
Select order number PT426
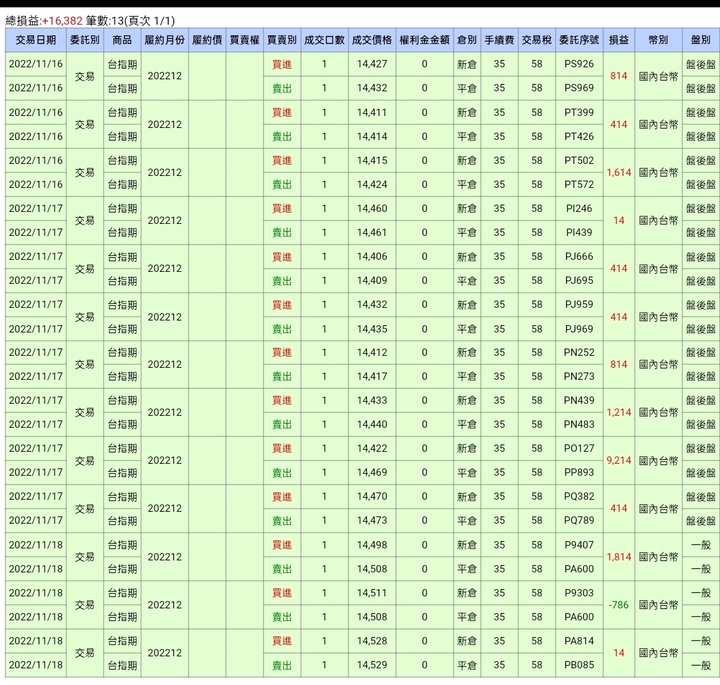(579, 136)
